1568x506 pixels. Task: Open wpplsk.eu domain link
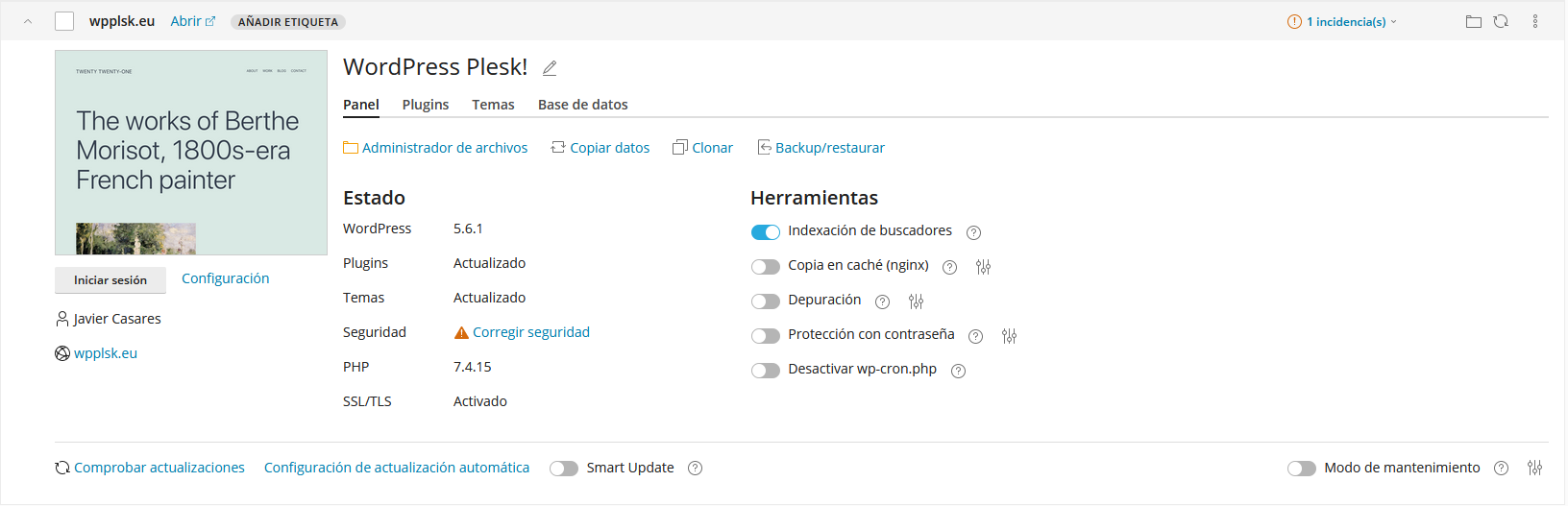click(106, 353)
